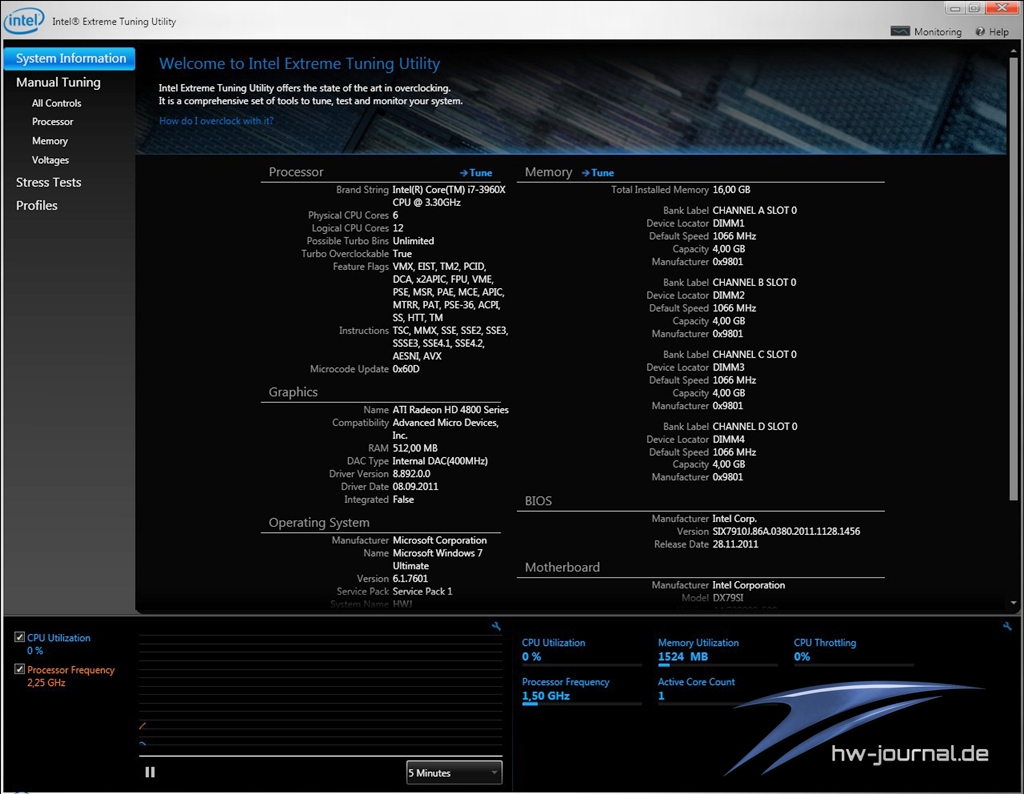Viewport: 1024px width, 794px height.
Task: Click Total Installed Memory value 16,00 GB
Action: (731, 190)
